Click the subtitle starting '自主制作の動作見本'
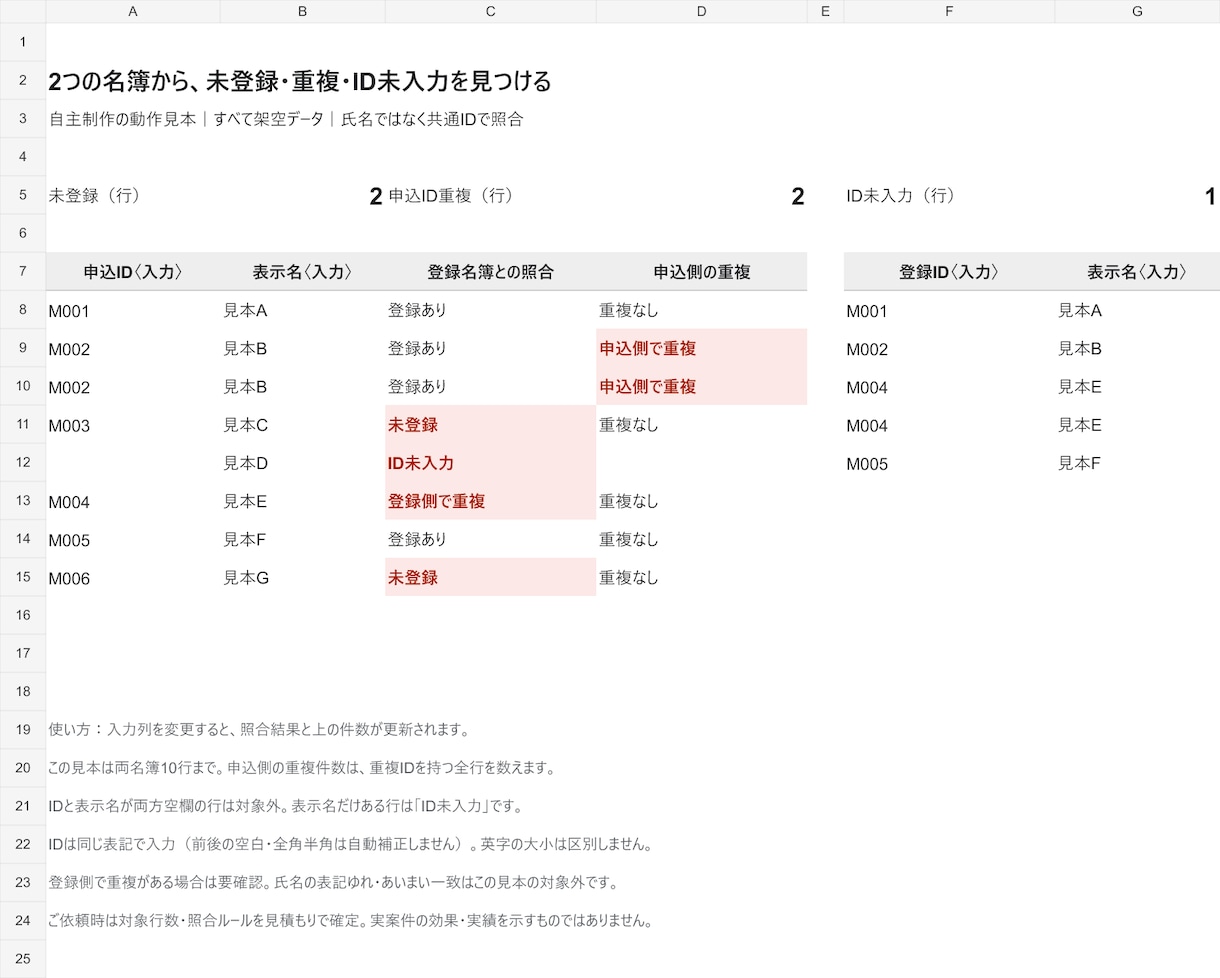Screen dimensions: 1220x978 pyautogui.click(x=286, y=119)
